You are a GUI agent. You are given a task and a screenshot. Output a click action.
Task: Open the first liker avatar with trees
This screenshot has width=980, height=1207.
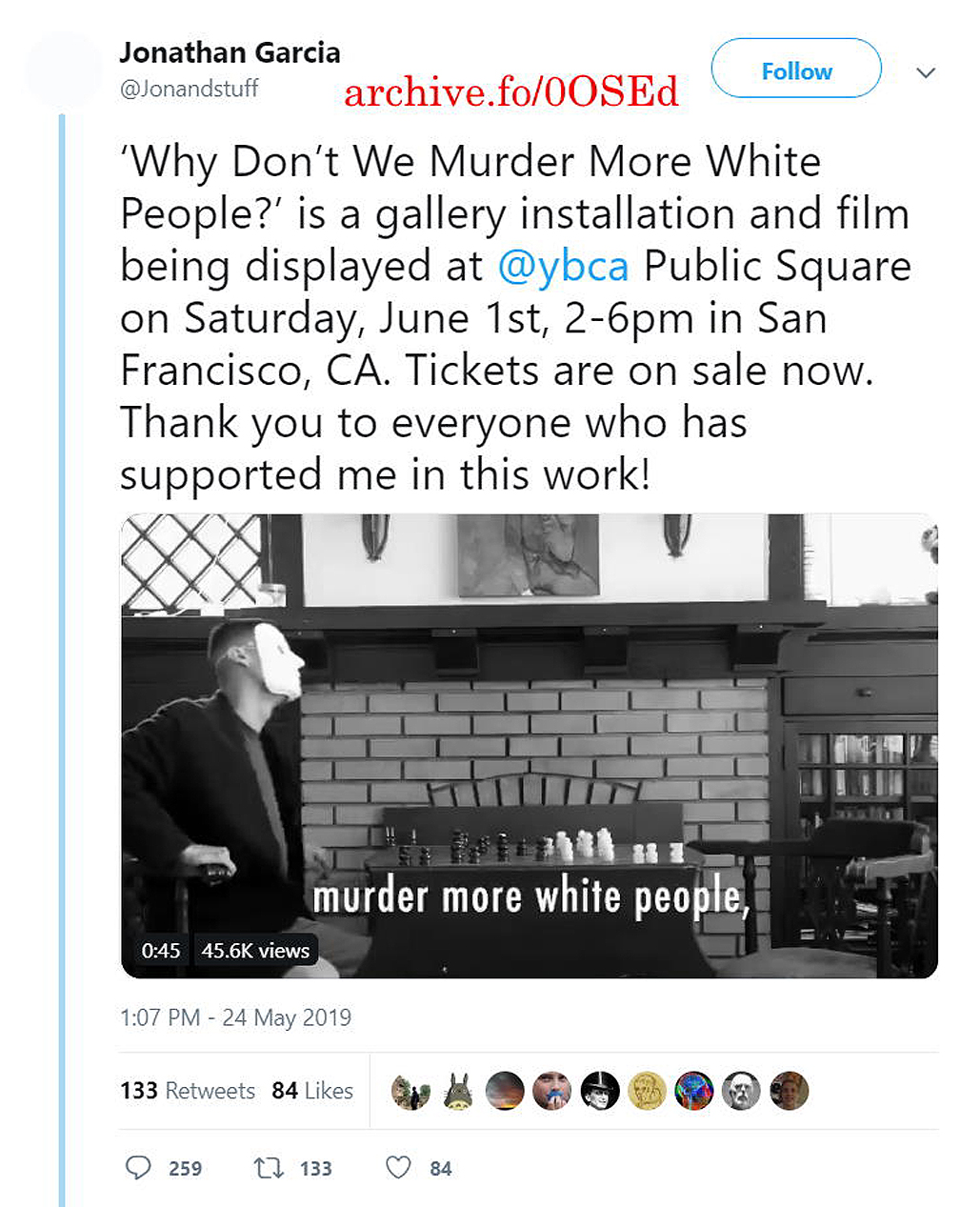click(x=410, y=1091)
